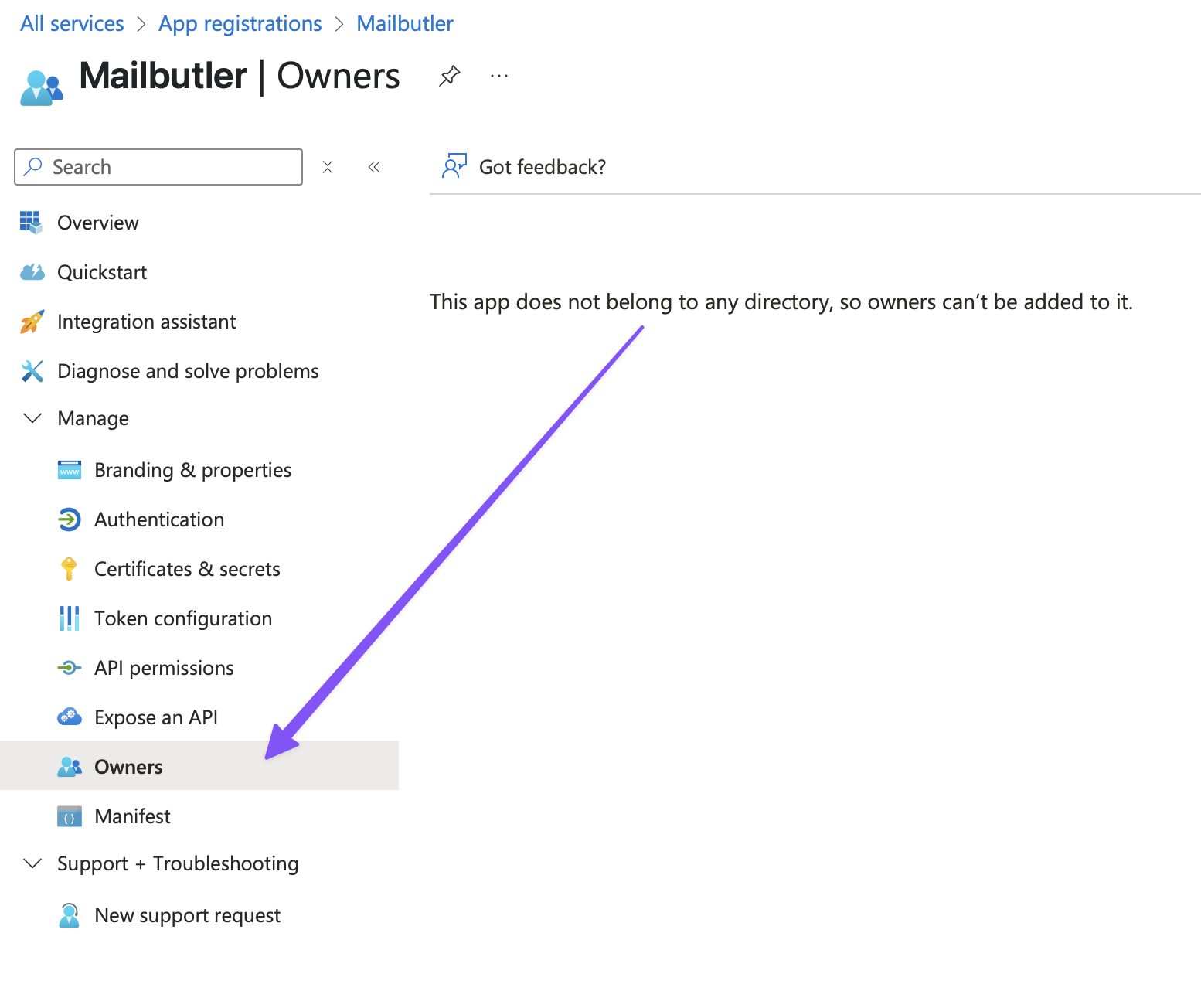Click the 'This app does not belong' message
This screenshot has width=1201, height=1008.
pos(781,302)
